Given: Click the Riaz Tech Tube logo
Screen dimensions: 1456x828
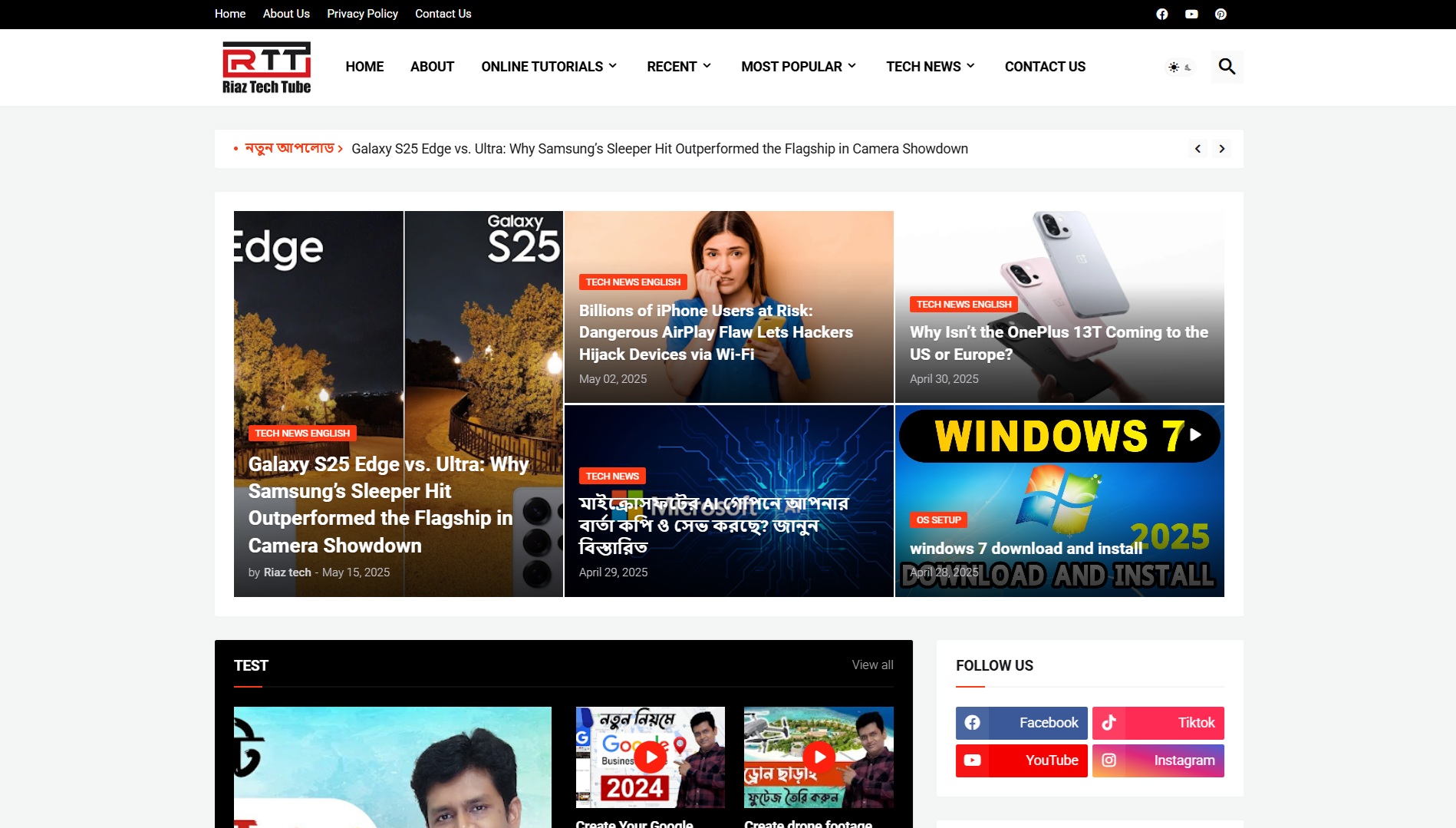Looking at the screenshot, I should click(x=265, y=67).
